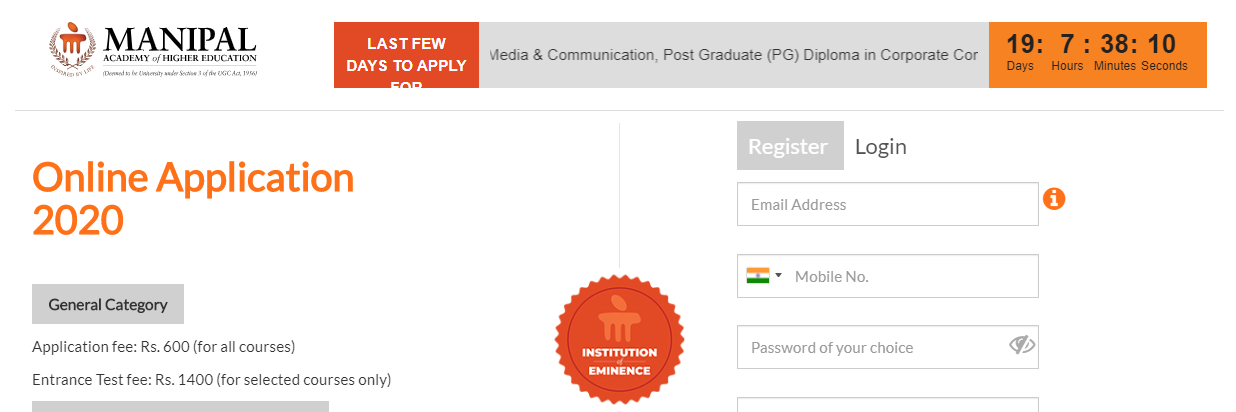Open the India flag country code dropdown
Image resolution: width=1236 pixels, height=412 pixels.
click(764, 276)
